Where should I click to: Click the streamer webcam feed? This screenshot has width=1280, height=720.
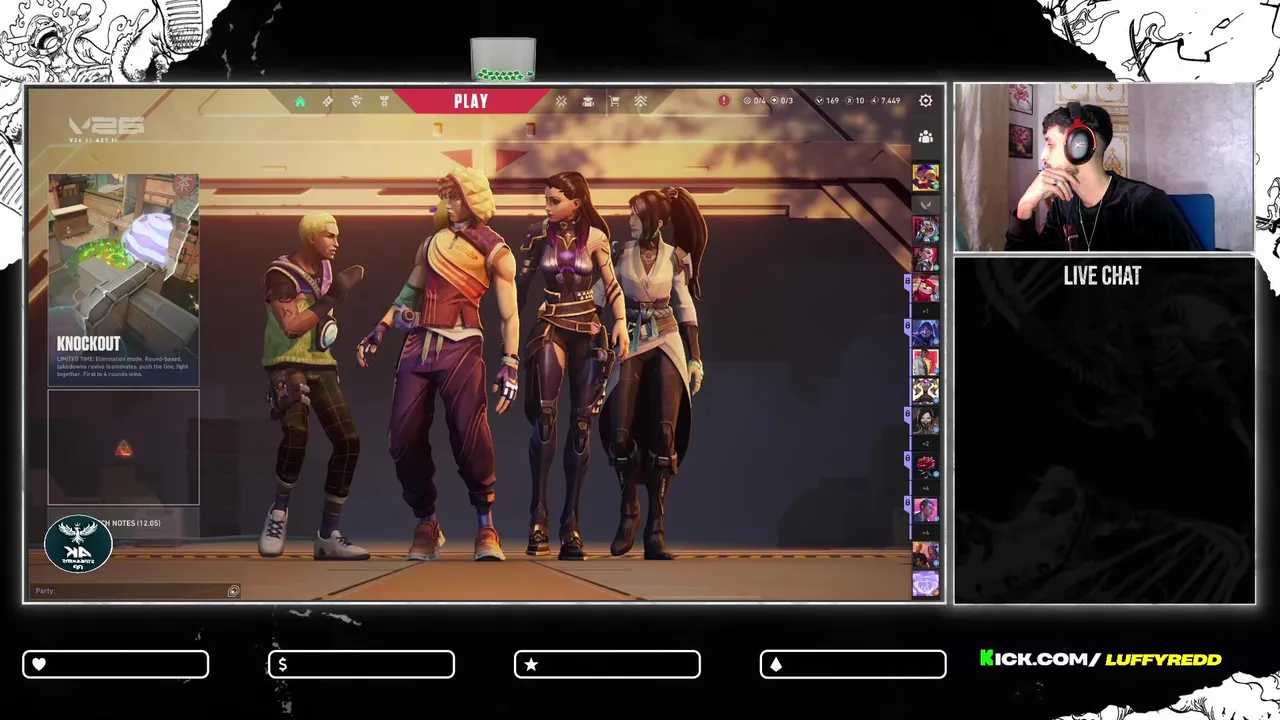(1104, 167)
